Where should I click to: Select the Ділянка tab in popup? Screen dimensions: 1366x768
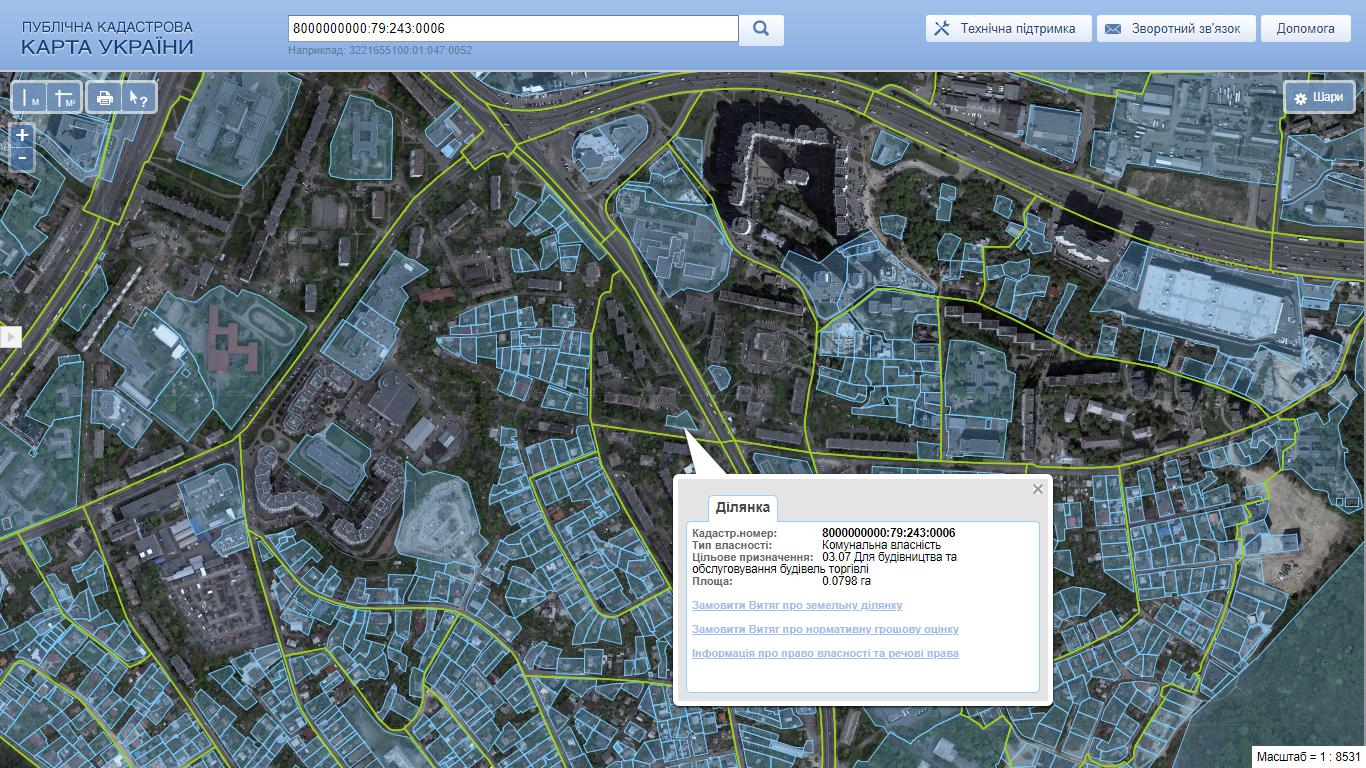(742, 507)
